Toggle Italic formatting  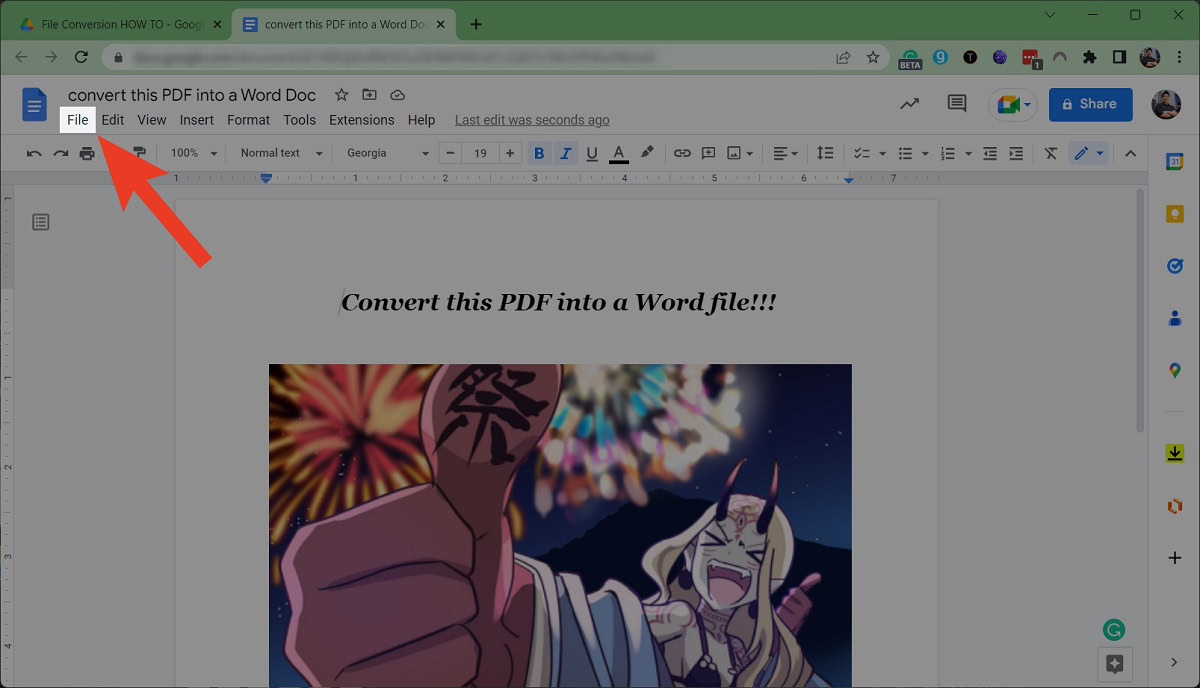tap(566, 153)
